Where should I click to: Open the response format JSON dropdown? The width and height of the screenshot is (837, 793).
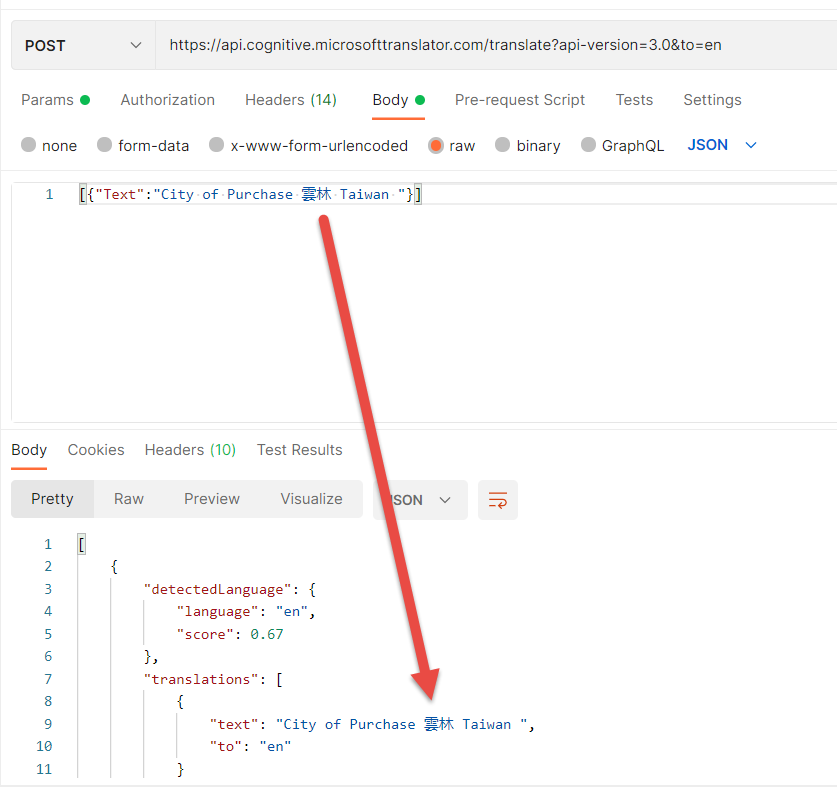[x=420, y=500]
